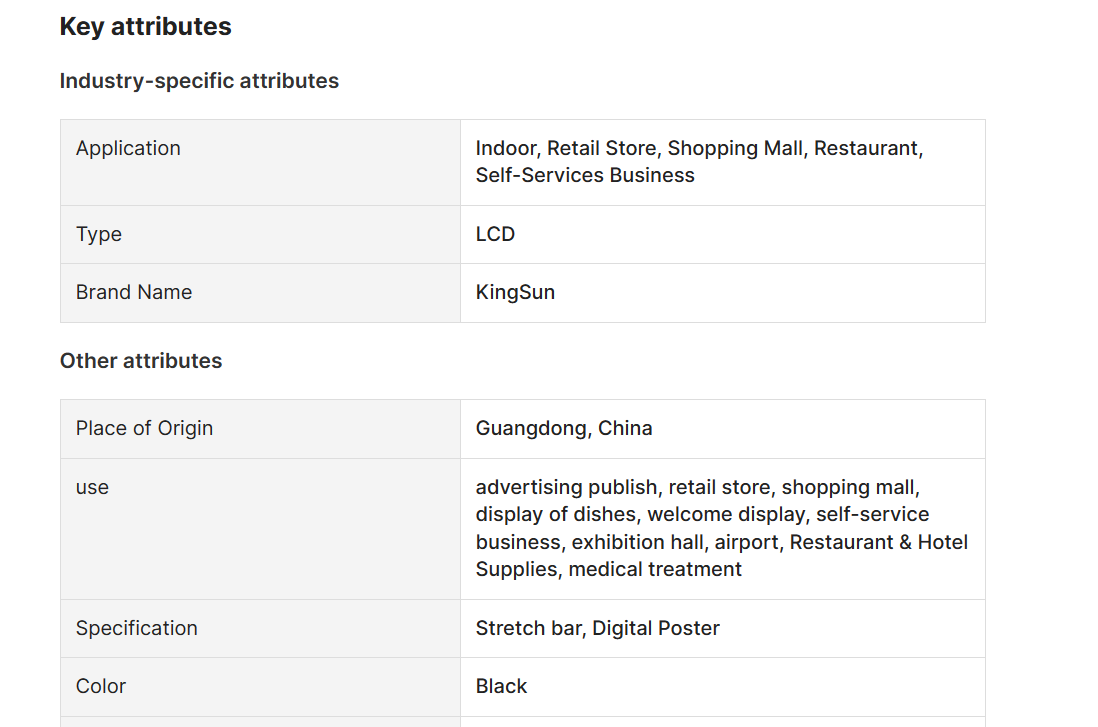Select the Industry-specific attributes subheading
This screenshot has width=1098, height=727.
pos(199,81)
